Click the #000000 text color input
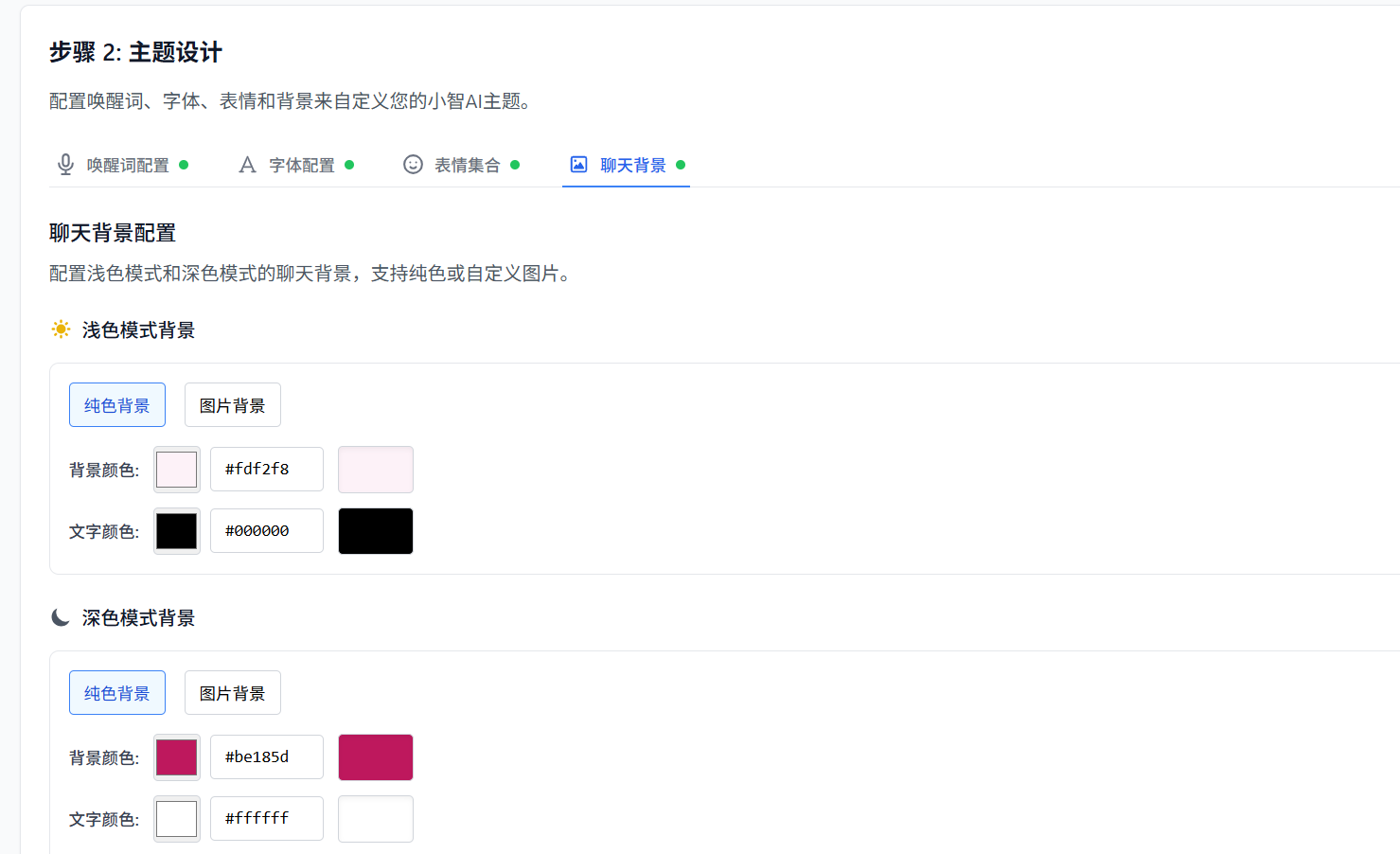 pos(267,531)
